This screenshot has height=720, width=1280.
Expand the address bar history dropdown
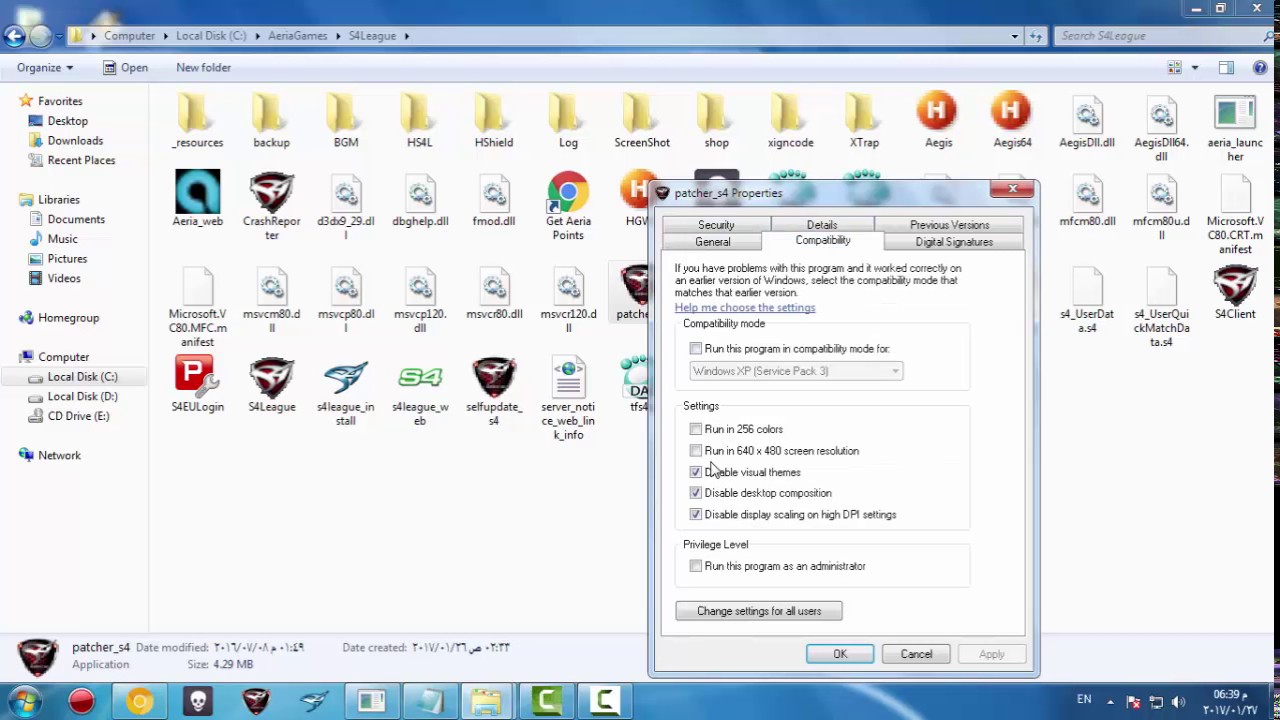tap(1014, 36)
